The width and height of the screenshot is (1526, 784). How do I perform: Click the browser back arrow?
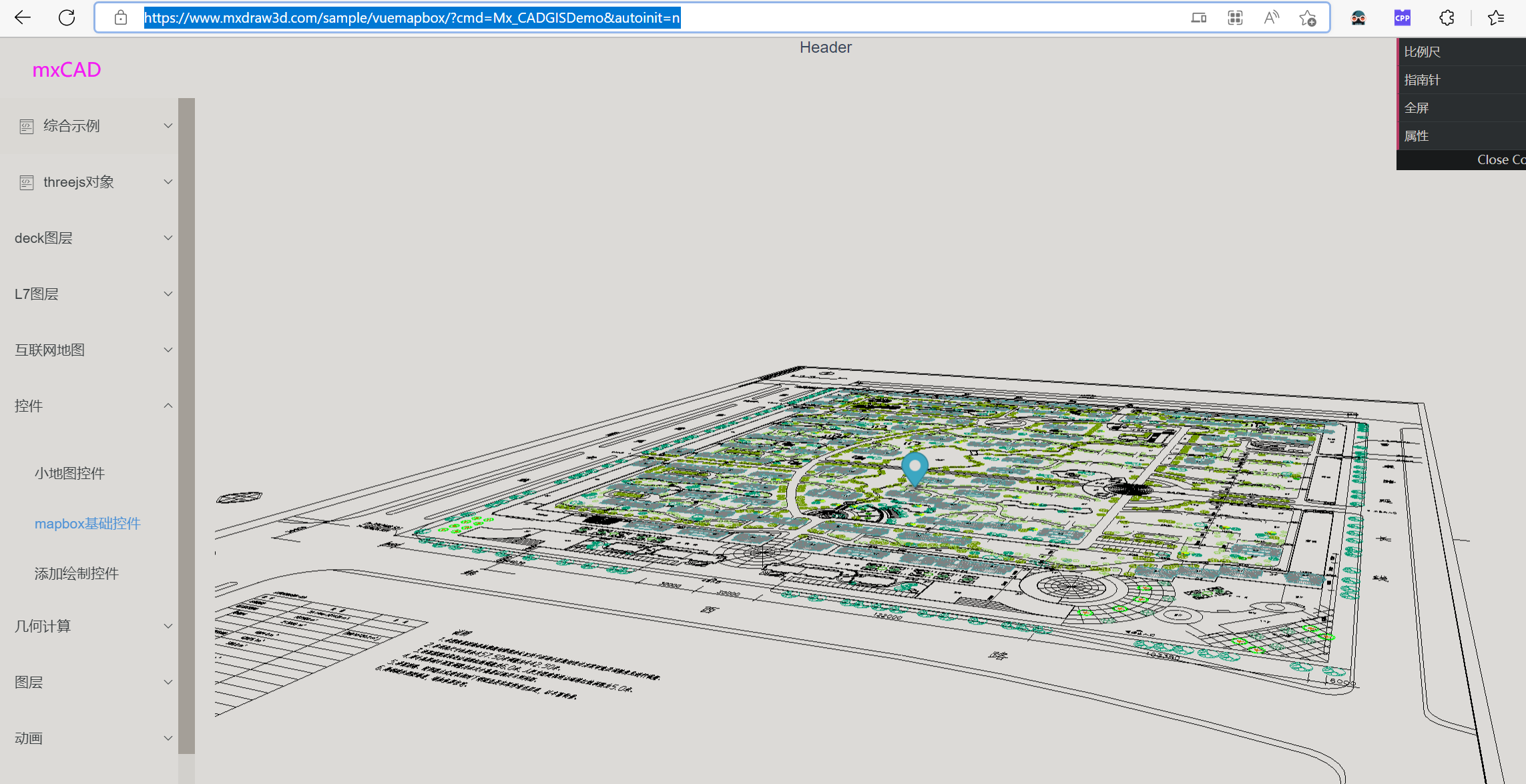tap(23, 18)
